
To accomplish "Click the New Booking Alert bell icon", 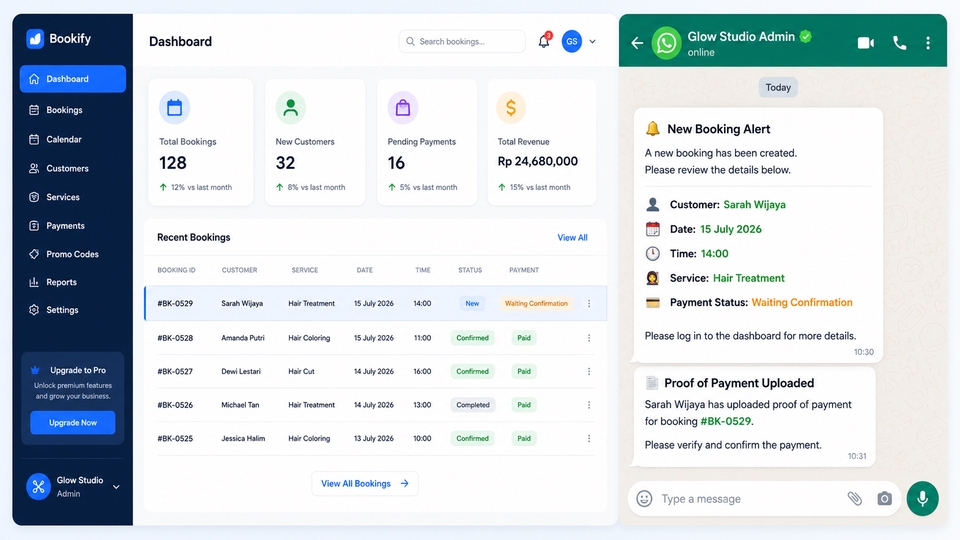I will pyautogui.click(x=653, y=129).
